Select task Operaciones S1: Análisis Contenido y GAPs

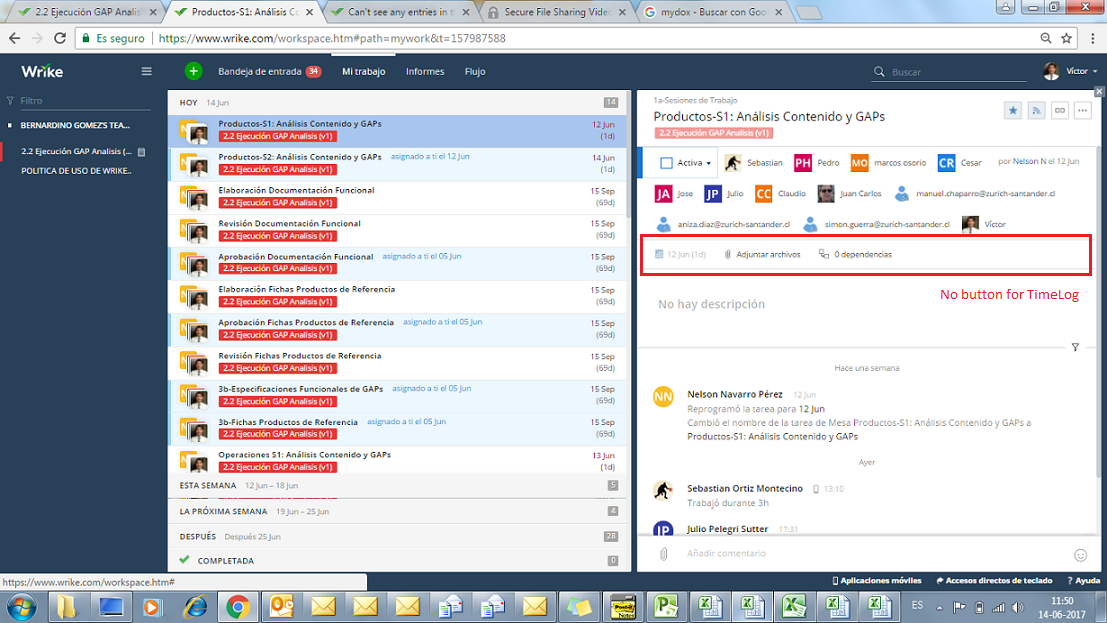pos(397,461)
